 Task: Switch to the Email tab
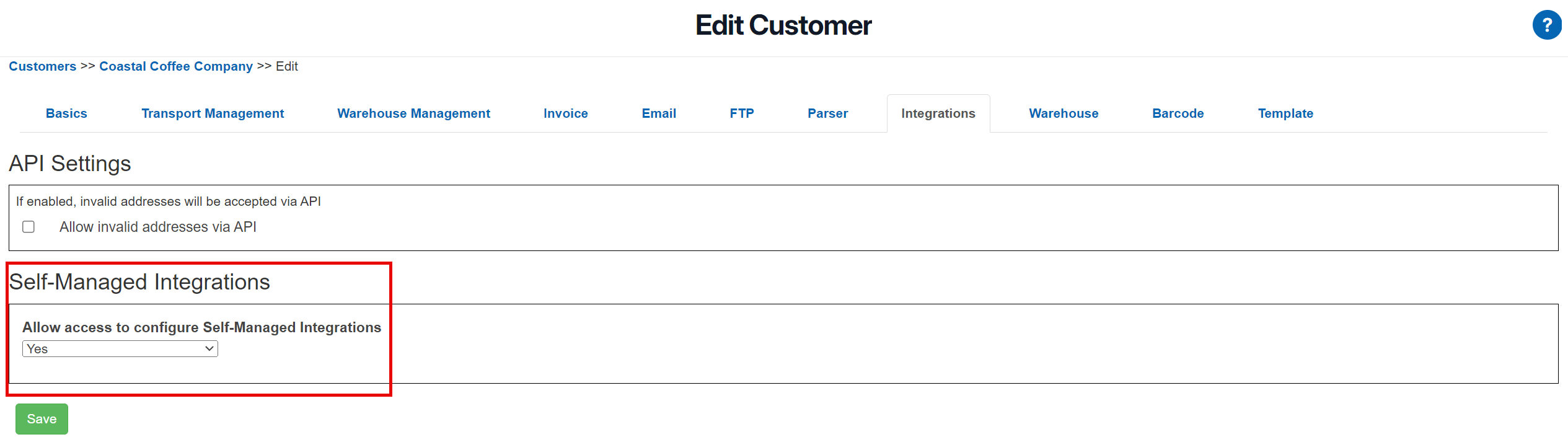click(x=658, y=113)
